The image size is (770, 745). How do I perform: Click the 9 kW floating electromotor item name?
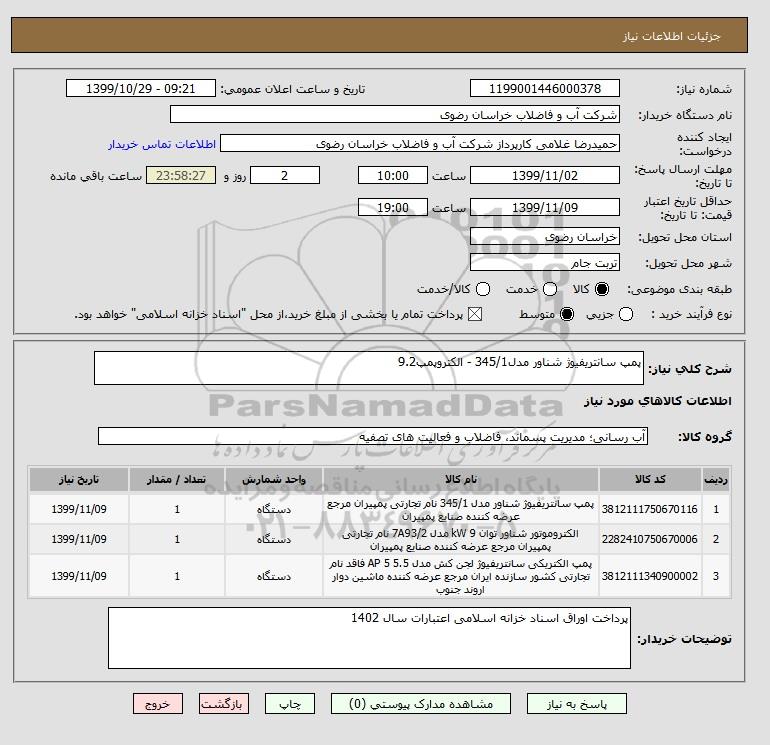[x=461, y=540]
